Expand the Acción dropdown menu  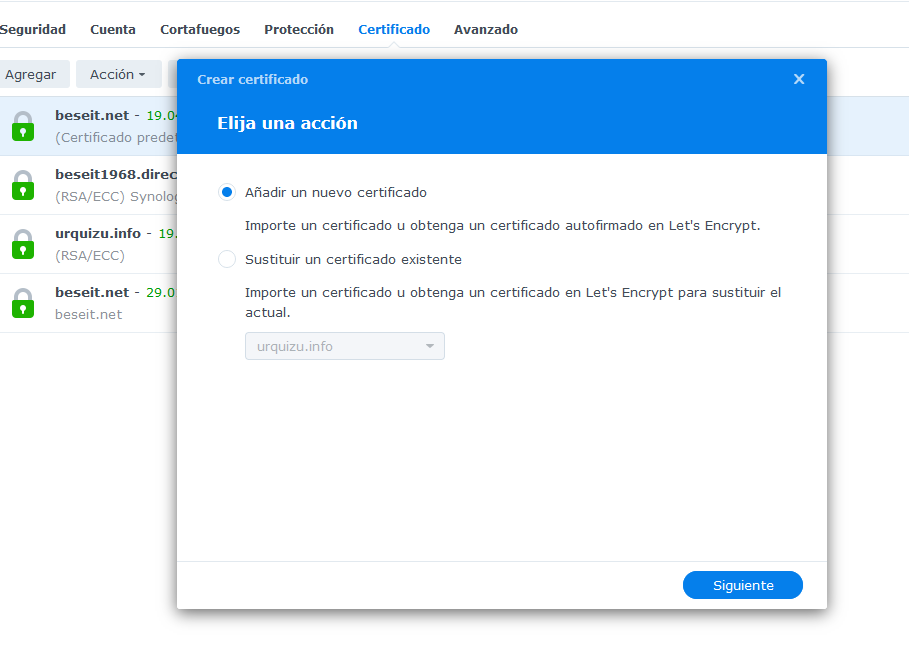point(118,74)
